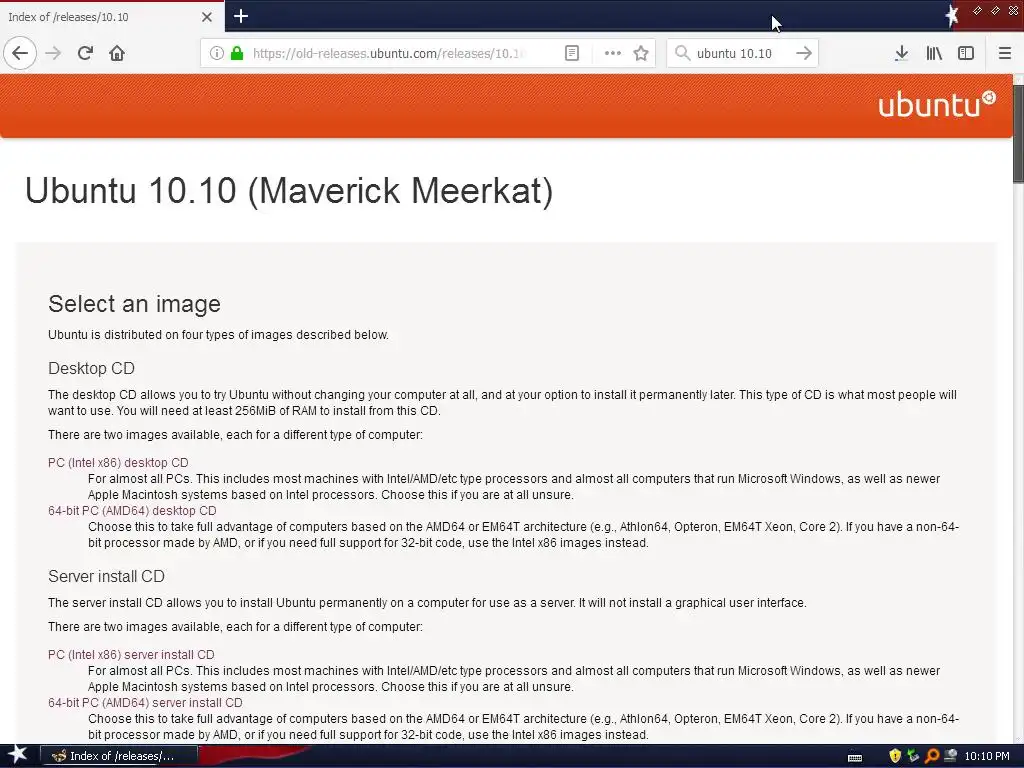Open the star start menu in taskbar
The image size is (1024, 768).
pyautogui.click(x=17, y=755)
